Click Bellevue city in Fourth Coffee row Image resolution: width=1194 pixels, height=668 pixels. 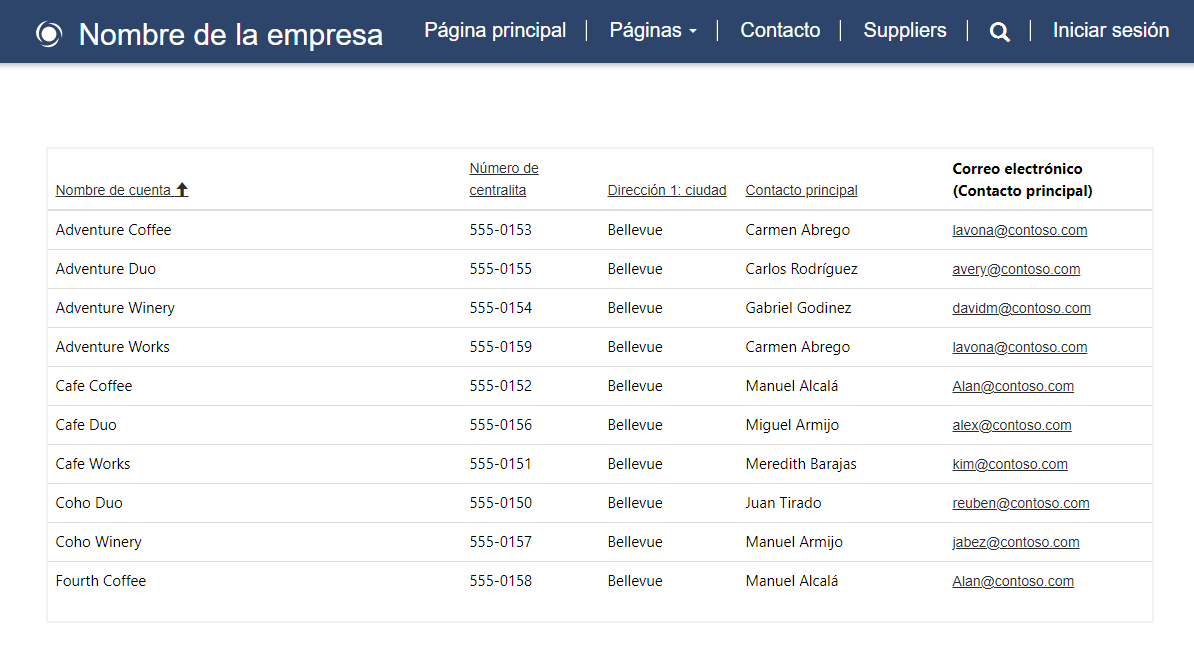(x=634, y=581)
